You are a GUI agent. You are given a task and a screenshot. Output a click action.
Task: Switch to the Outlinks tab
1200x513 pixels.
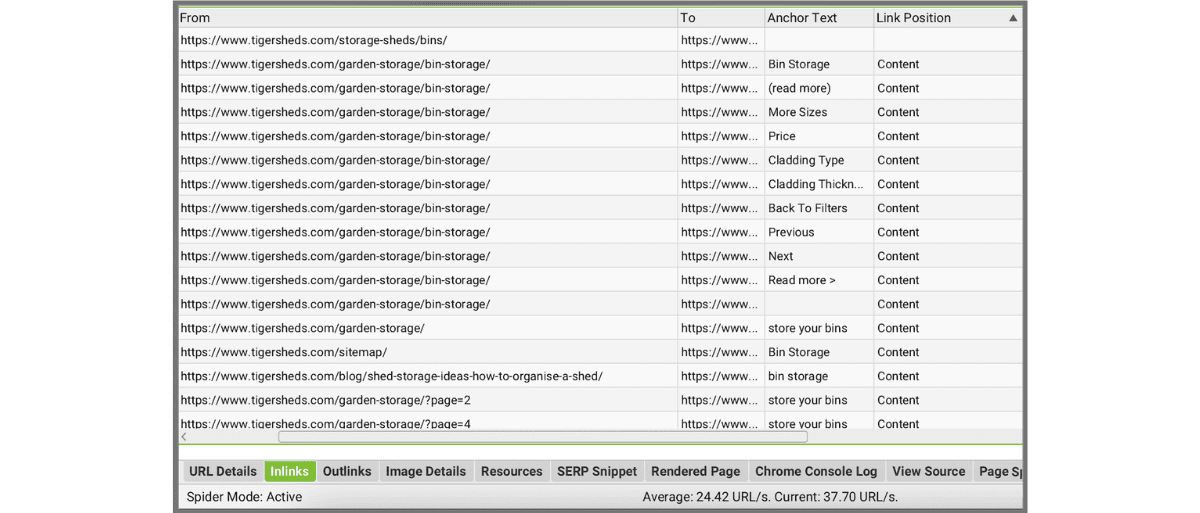tap(347, 471)
